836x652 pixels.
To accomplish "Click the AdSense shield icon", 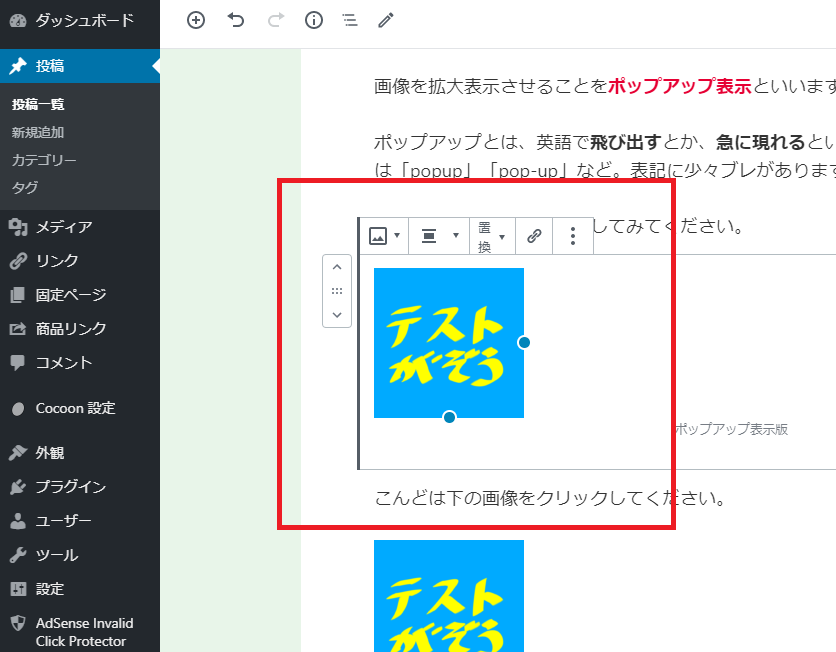I will [18, 623].
